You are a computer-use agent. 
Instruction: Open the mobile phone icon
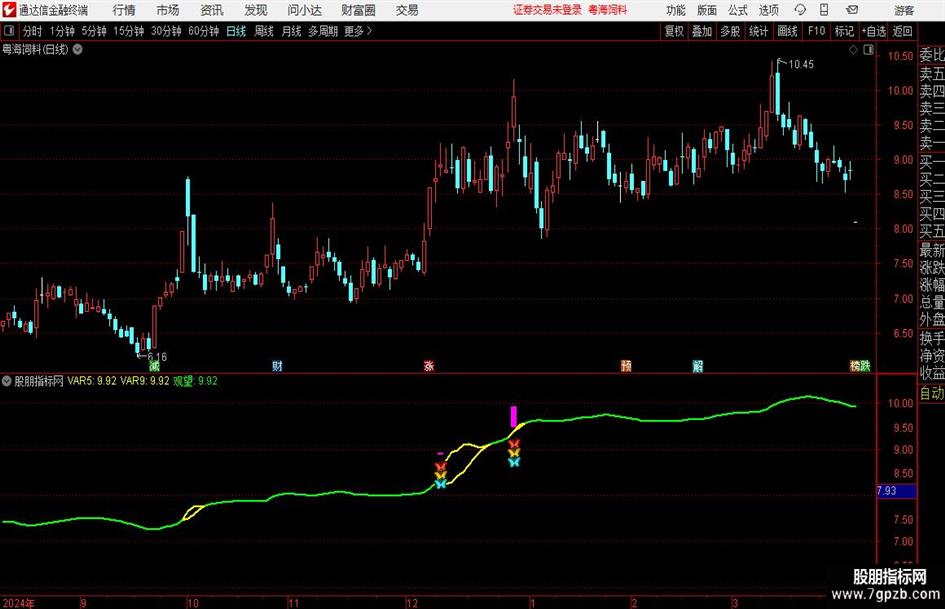(x=824, y=10)
